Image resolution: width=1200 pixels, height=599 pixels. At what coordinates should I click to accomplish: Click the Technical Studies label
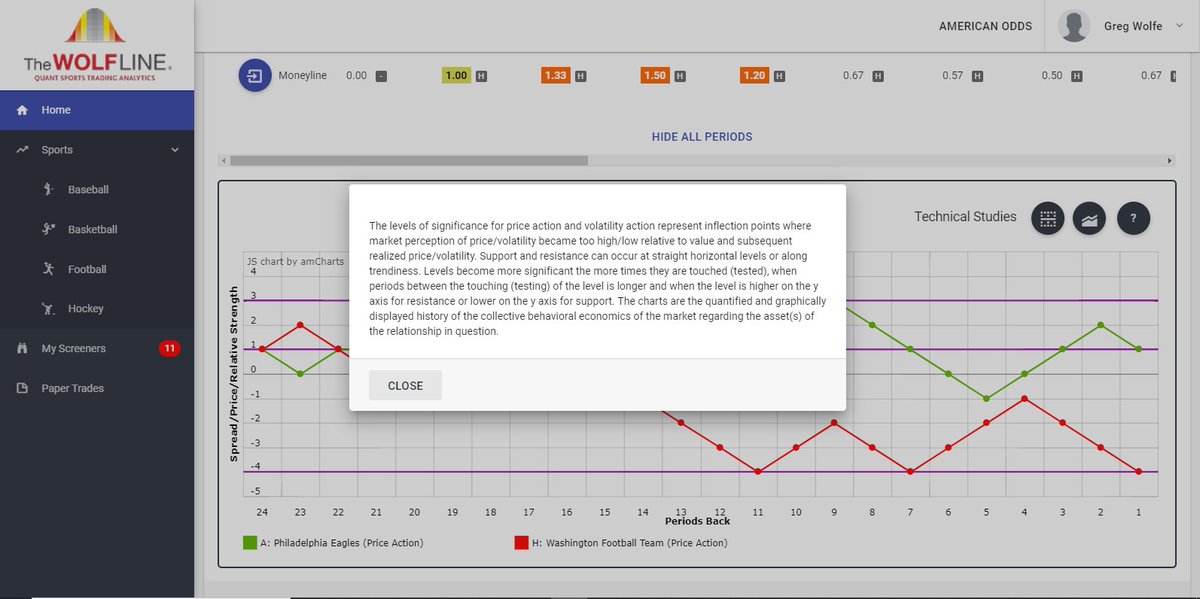[965, 217]
